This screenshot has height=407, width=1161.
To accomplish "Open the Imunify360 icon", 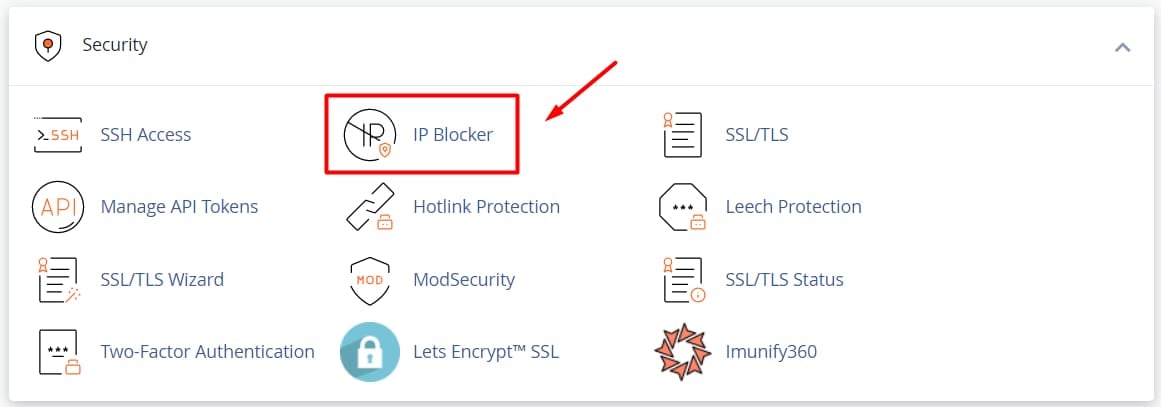I will tap(682, 352).
